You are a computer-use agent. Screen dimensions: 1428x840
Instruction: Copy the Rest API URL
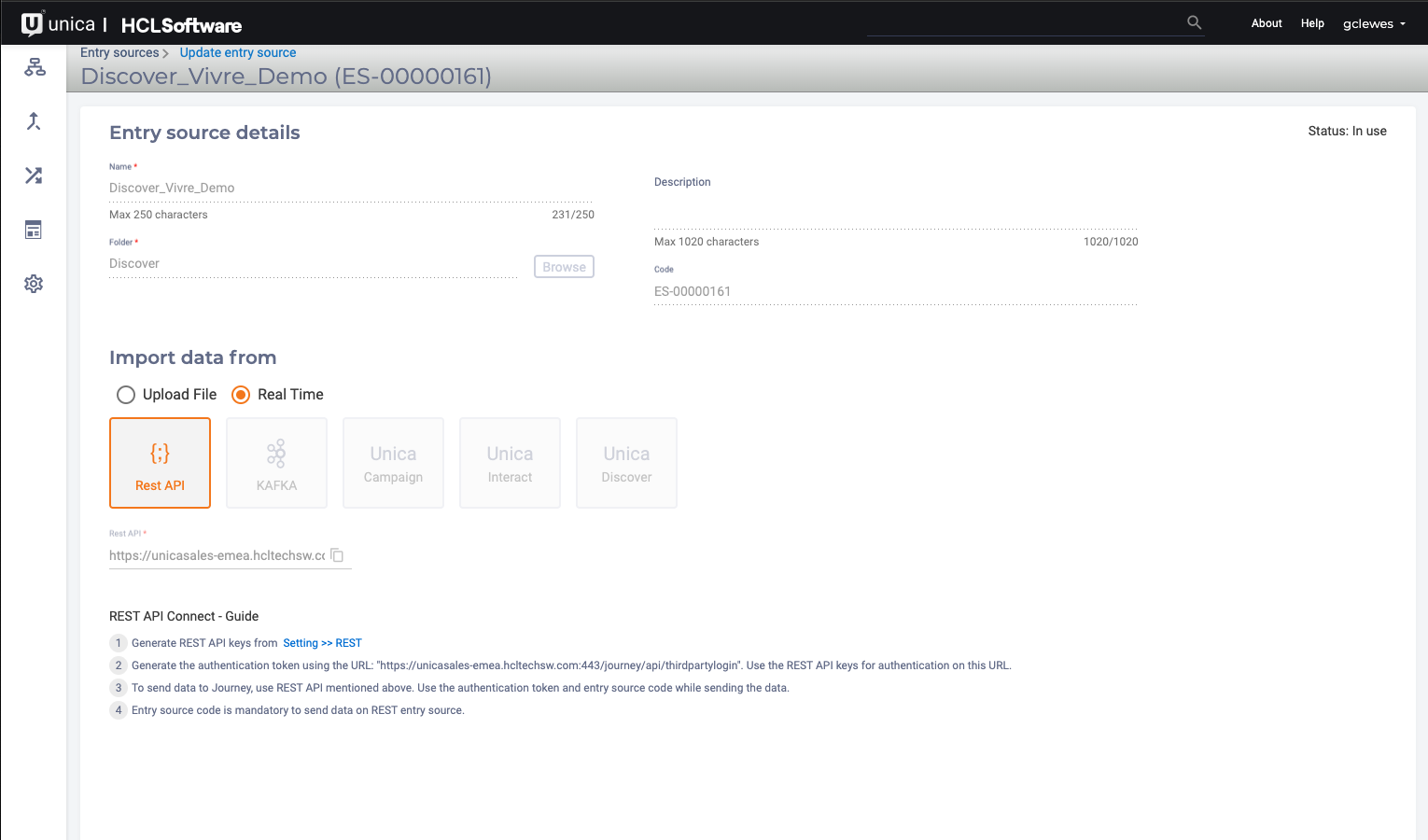[338, 555]
